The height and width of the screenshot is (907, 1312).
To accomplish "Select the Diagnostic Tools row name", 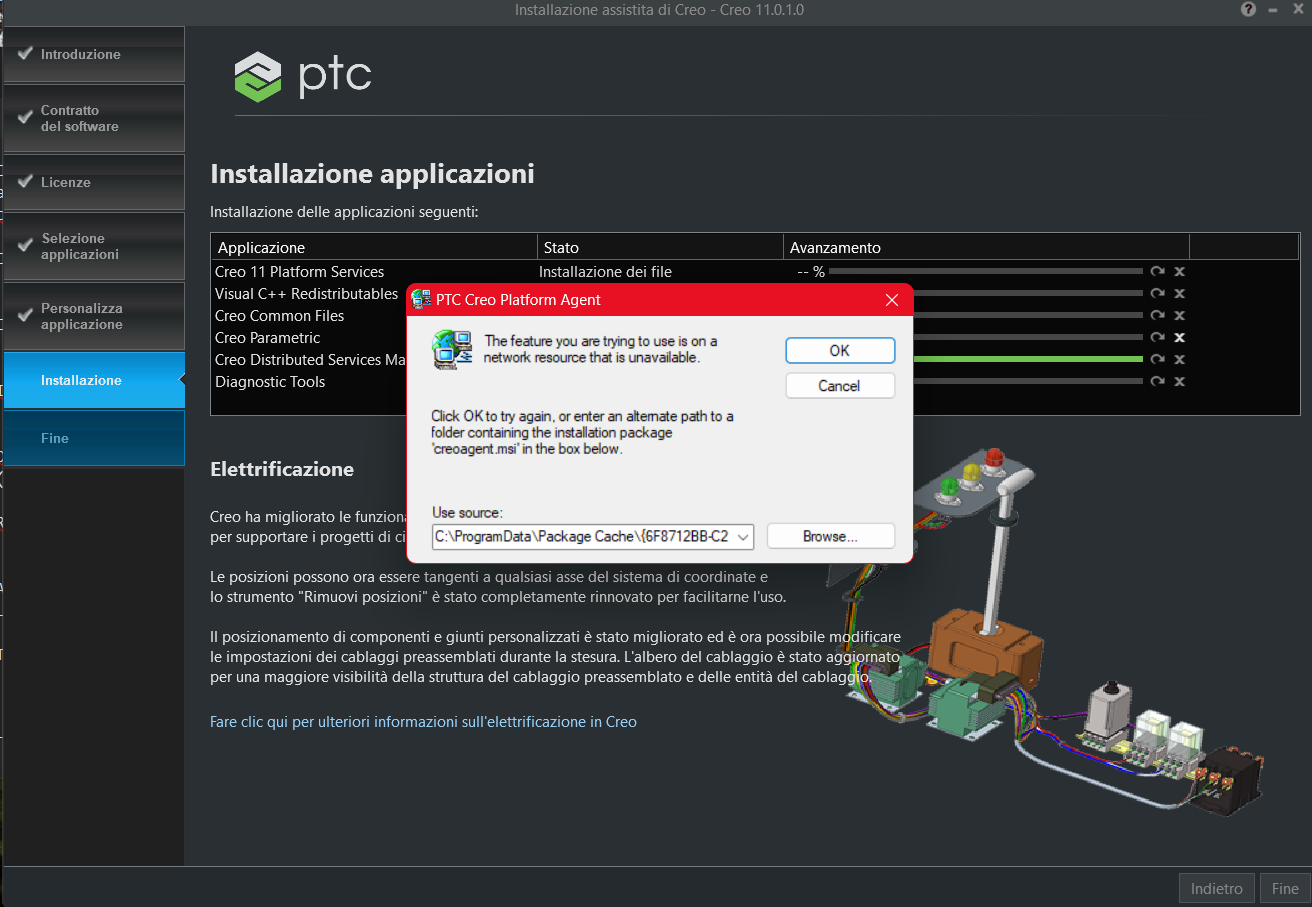I will [270, 381].
